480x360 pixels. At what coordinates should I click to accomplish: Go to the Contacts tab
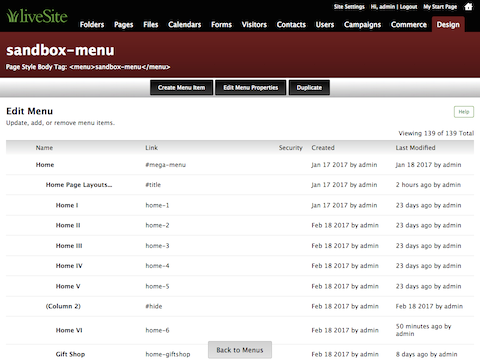pyautogui.click(x=291, y=25)
